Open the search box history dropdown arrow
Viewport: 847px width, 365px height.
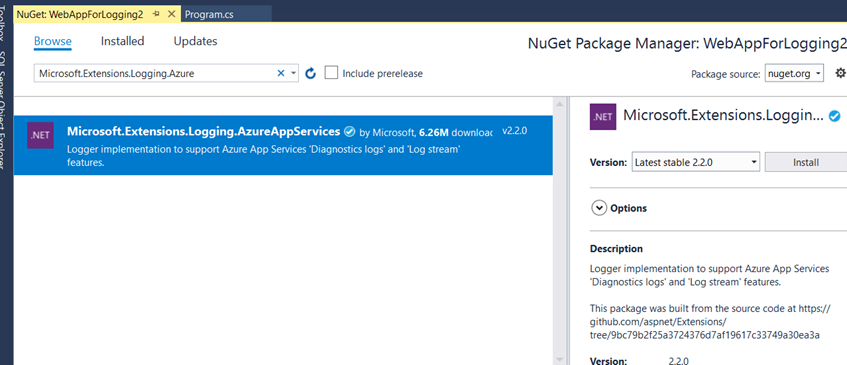(x=293, y=73)
